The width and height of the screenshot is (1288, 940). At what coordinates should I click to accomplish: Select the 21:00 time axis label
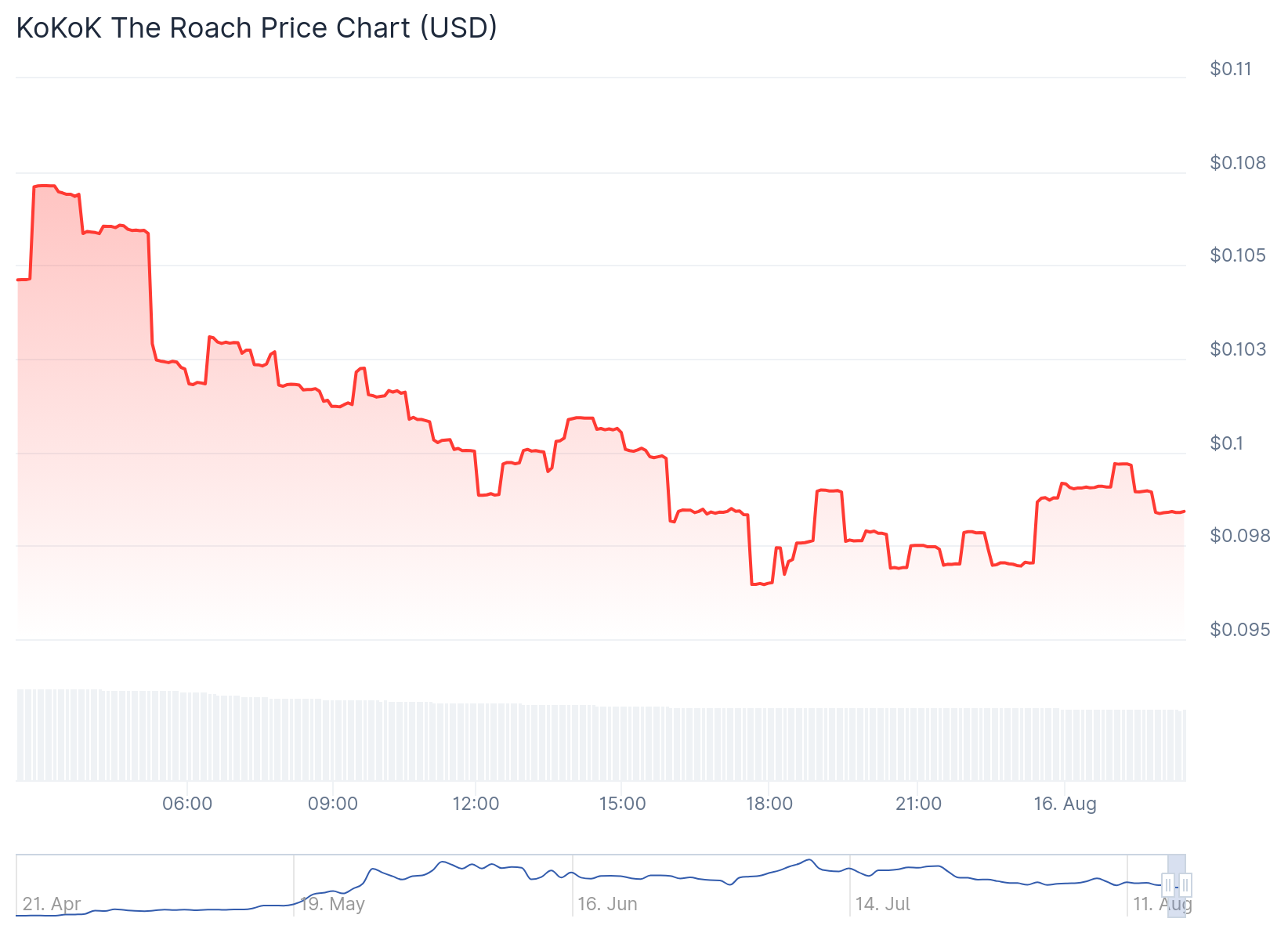point(918,804)
